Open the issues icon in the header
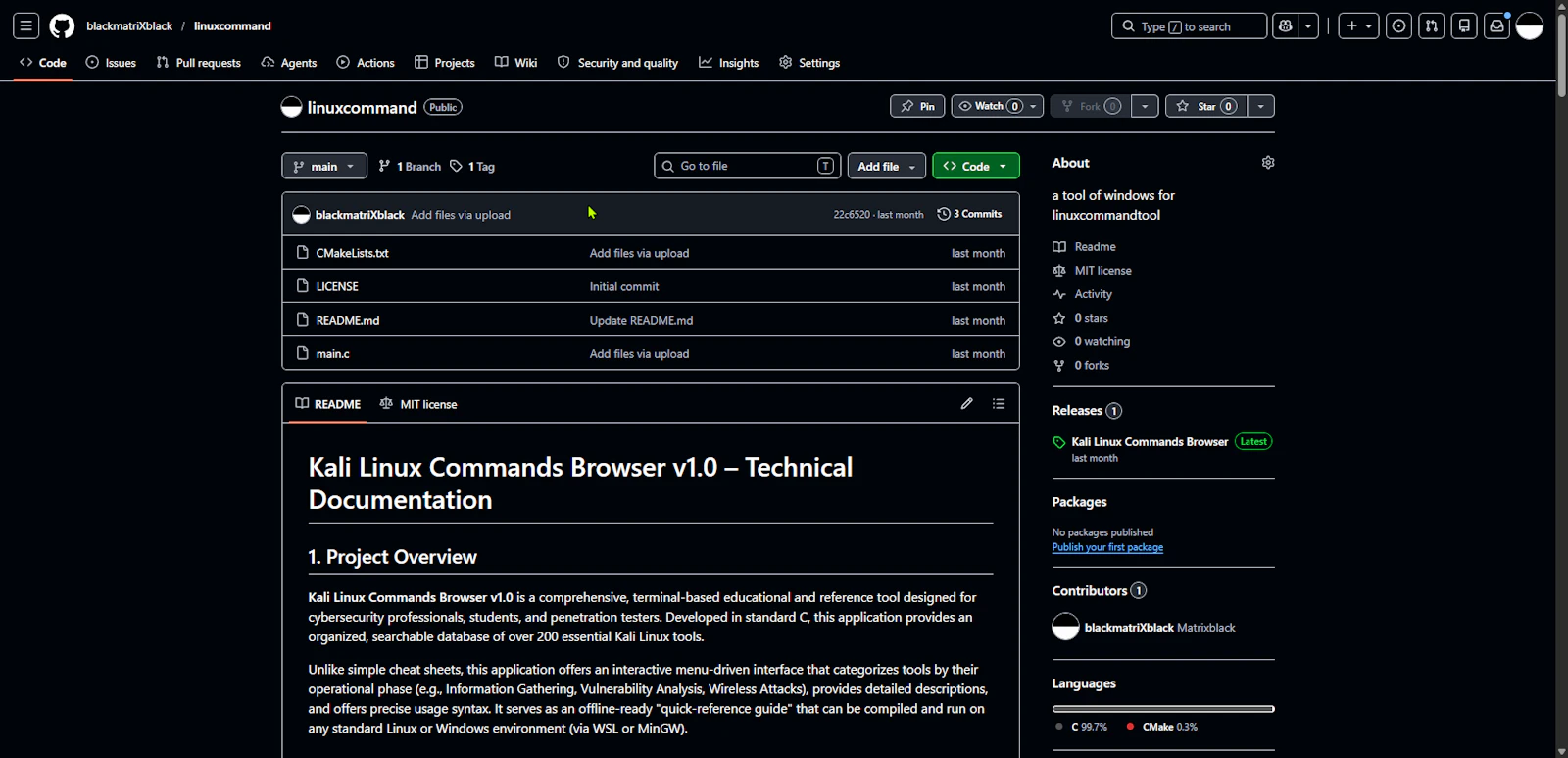 coord(1399,26)
